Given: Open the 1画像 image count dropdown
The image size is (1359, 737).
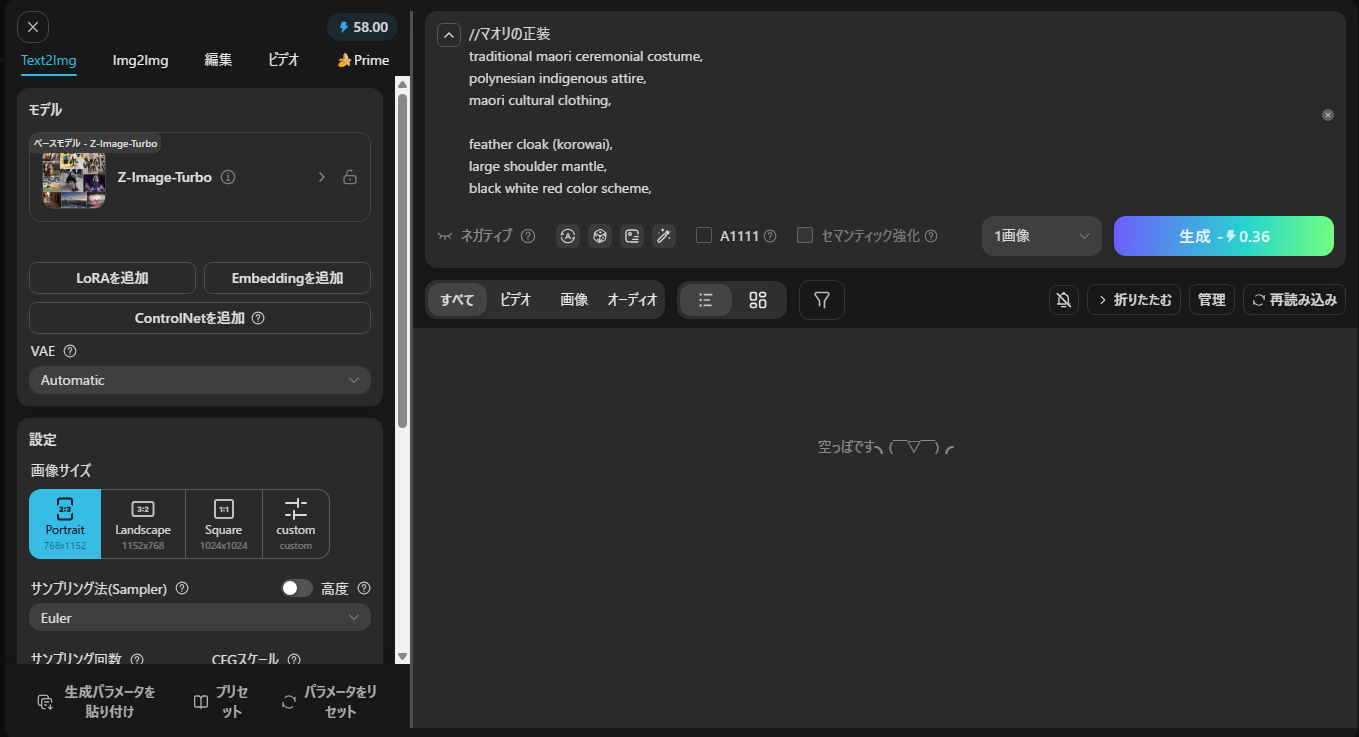Looking at the screenshot, I should click(1041, 236).
